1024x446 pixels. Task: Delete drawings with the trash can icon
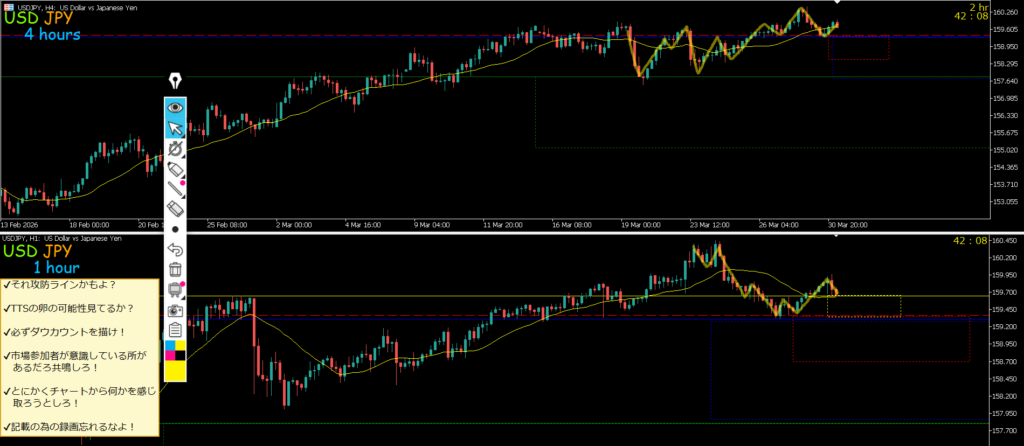click(x=176, y=269)
